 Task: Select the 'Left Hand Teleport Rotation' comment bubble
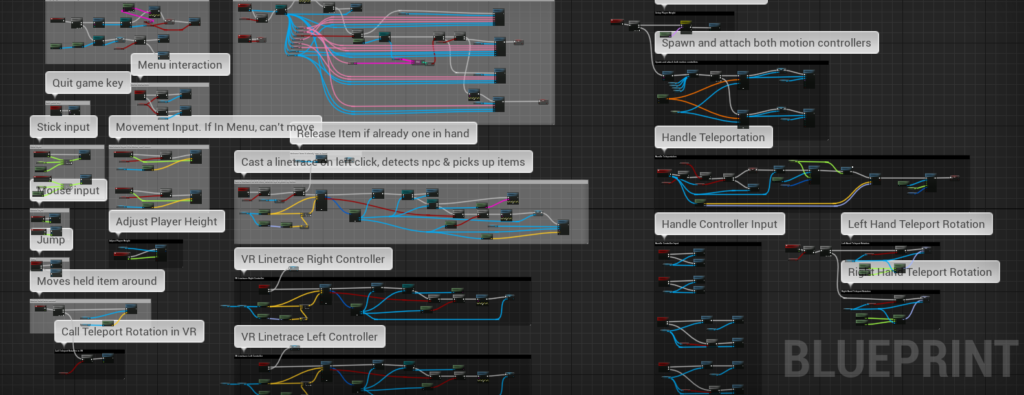tap(916, 224)
